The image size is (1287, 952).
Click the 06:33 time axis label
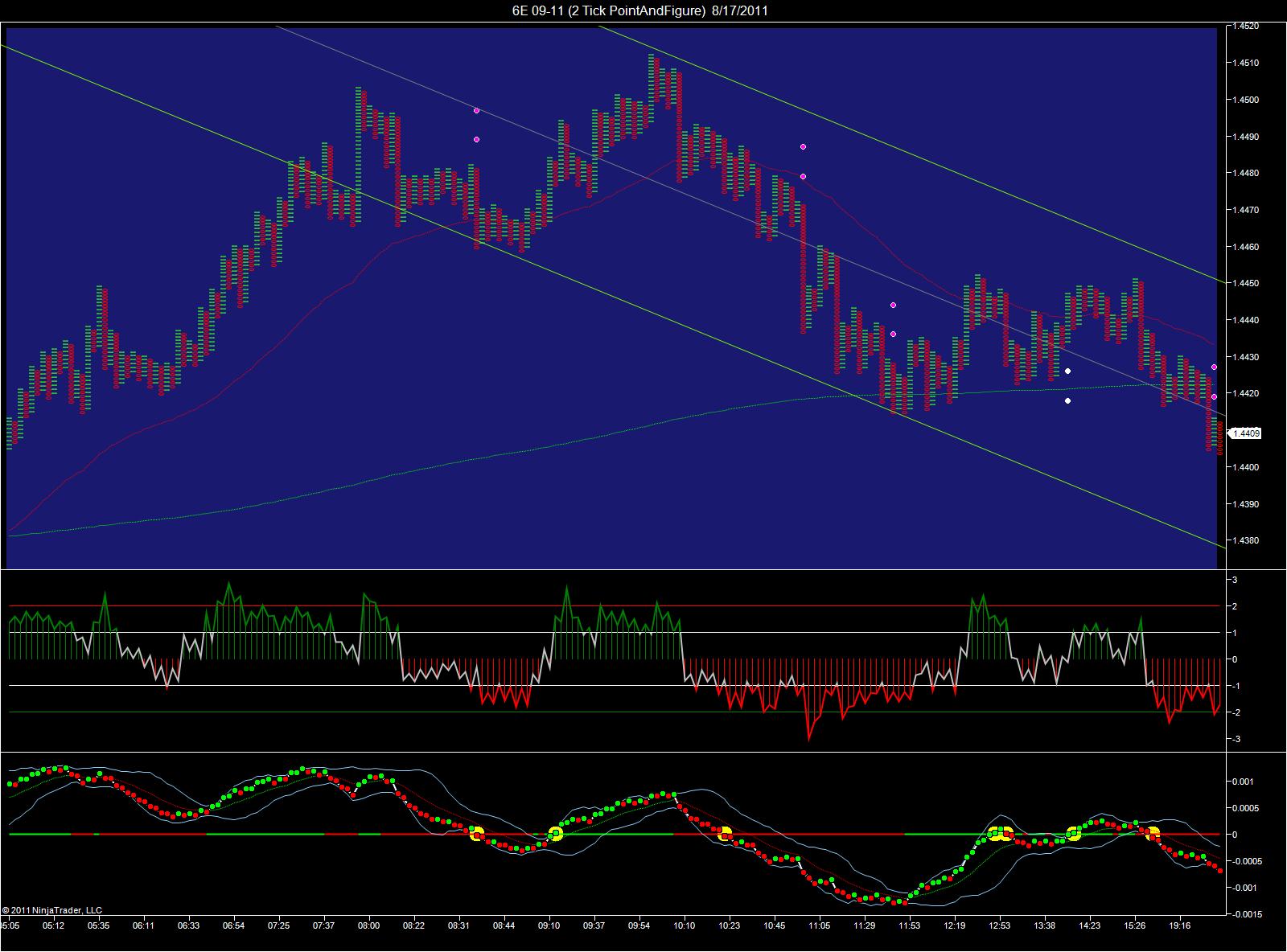(x=188, y=925)
